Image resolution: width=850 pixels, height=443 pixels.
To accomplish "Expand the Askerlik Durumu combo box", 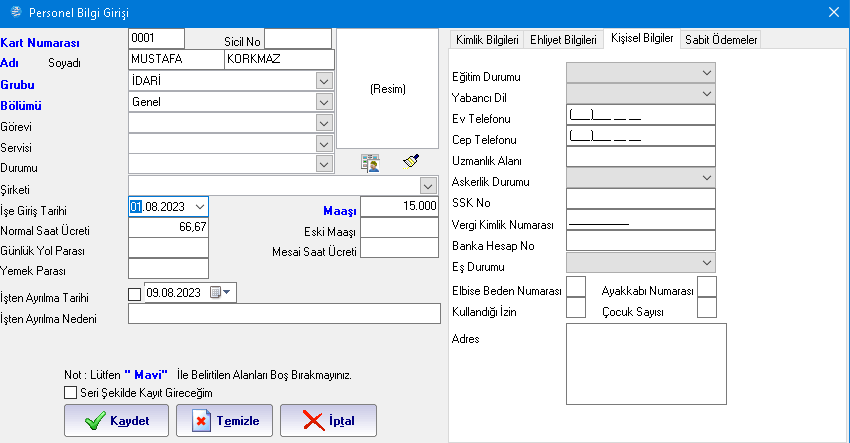I will pyautogui.click(x=706, y=178).
